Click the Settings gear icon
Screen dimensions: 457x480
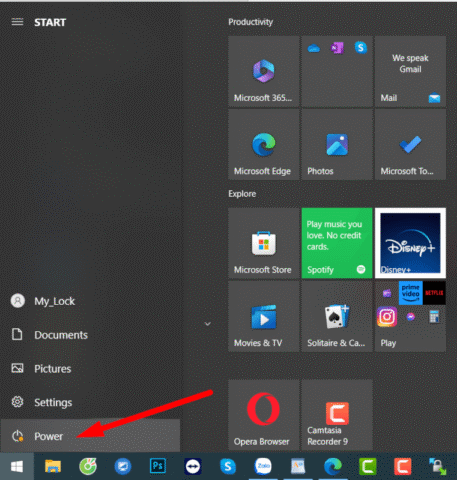point(17,402)
